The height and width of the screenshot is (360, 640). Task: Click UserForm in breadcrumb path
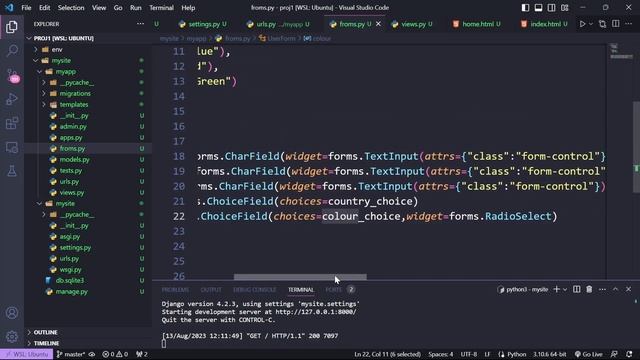282,38
